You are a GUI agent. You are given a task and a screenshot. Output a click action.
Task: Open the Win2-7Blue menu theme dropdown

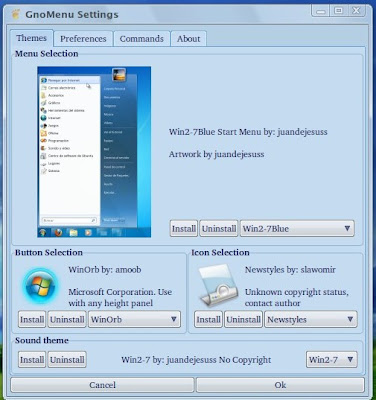[297, 229]
